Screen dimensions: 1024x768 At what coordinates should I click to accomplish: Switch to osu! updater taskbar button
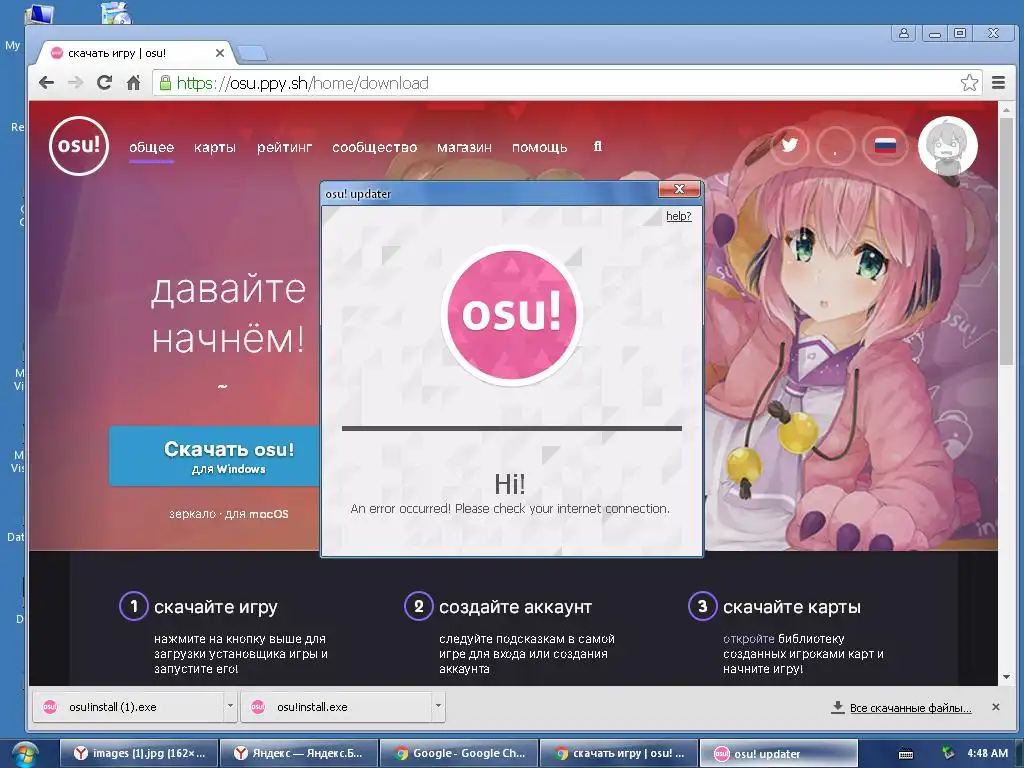click(778, 754)
